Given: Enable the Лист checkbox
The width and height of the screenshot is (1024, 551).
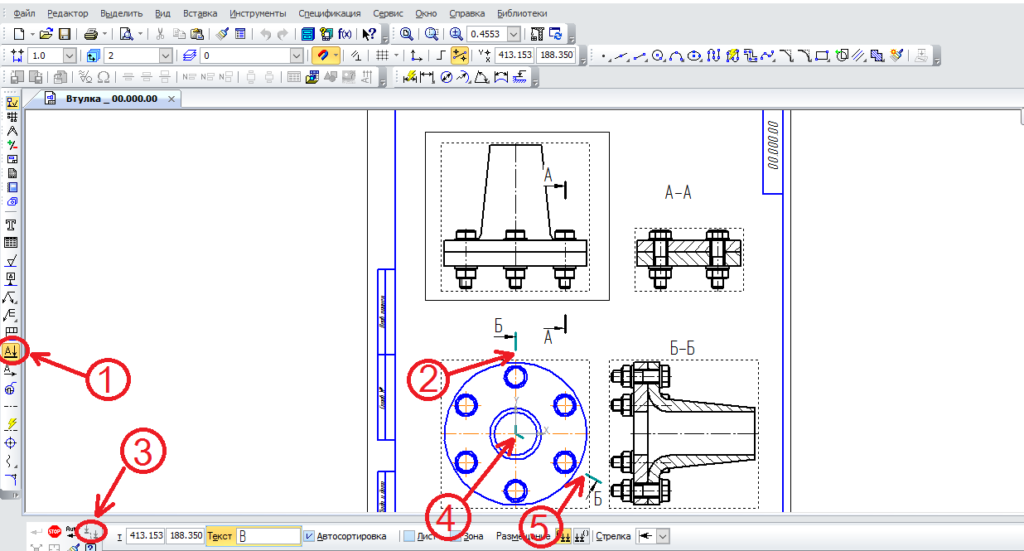Looking at the screenshot, I should coord(409,536).
